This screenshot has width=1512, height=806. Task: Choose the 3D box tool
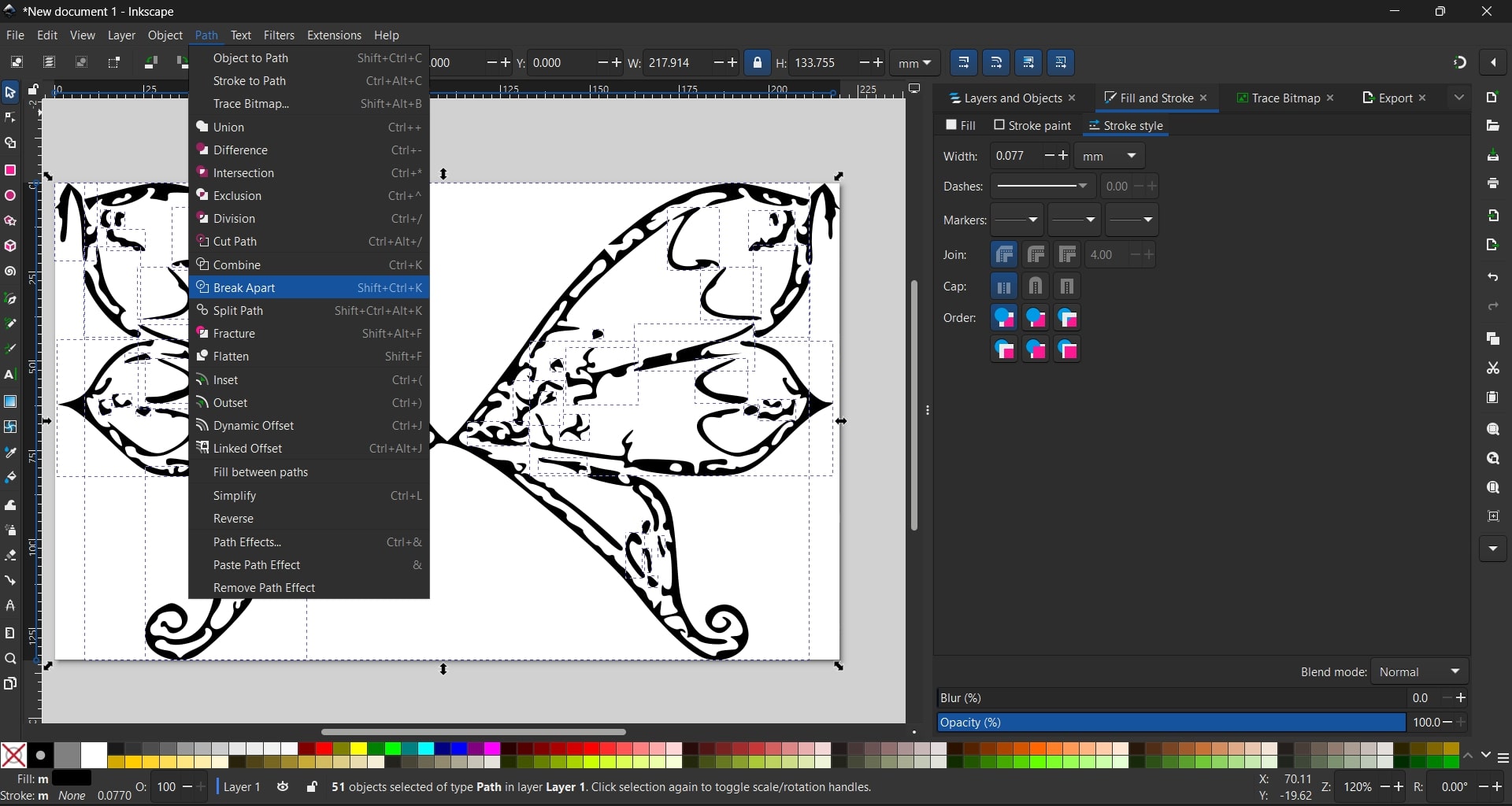(x=10, y=246)
